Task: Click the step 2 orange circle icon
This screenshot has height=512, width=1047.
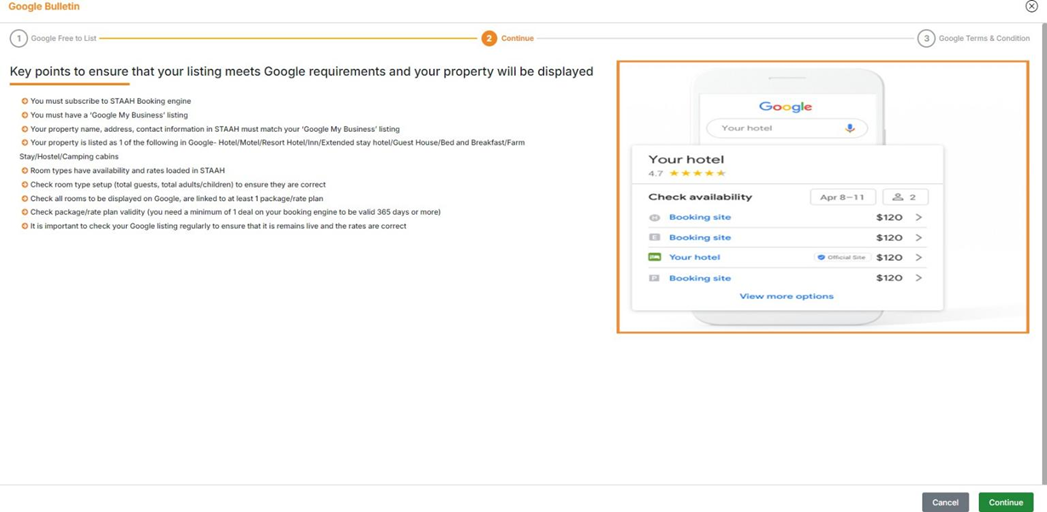Action: click(488, 38)
